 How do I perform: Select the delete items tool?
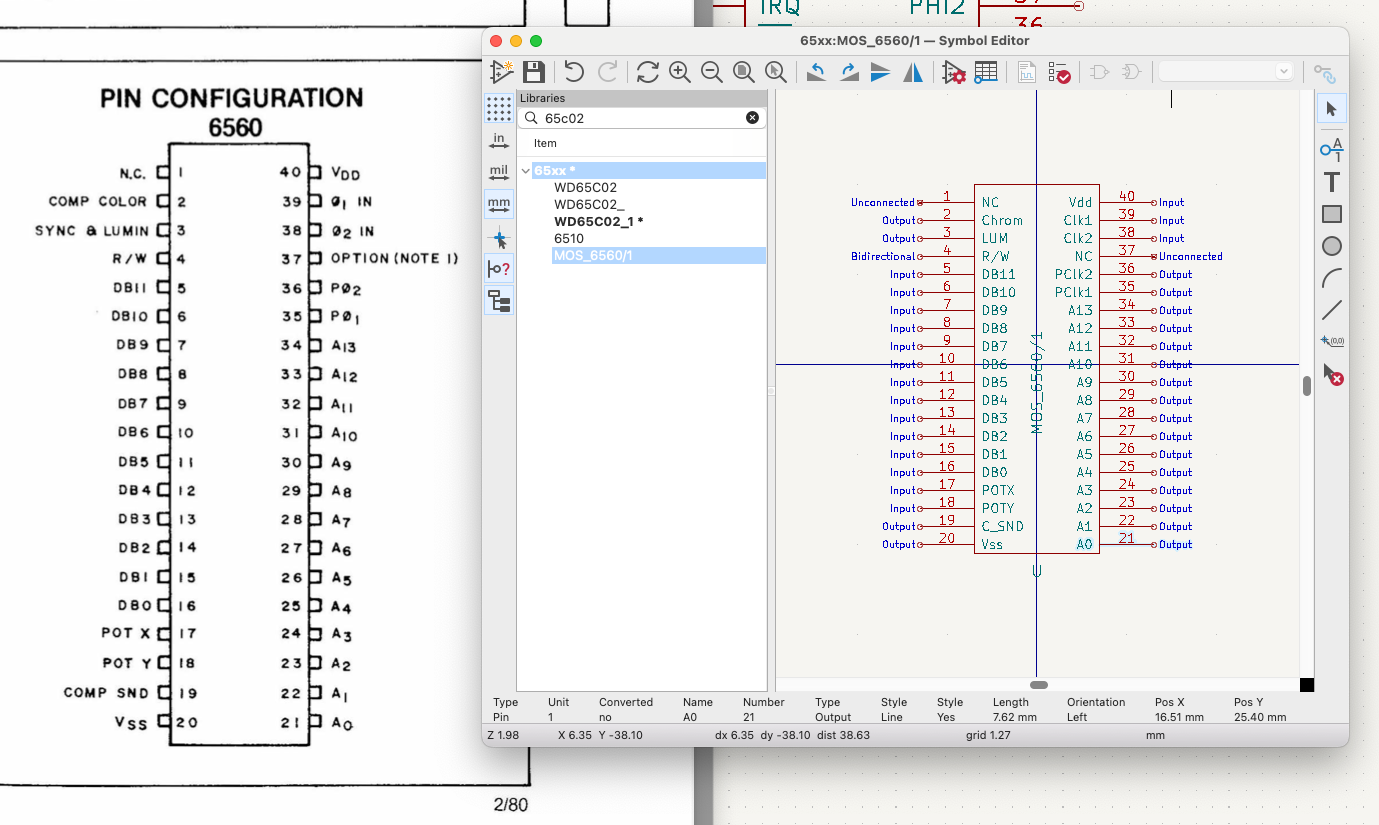(1331, 375)
